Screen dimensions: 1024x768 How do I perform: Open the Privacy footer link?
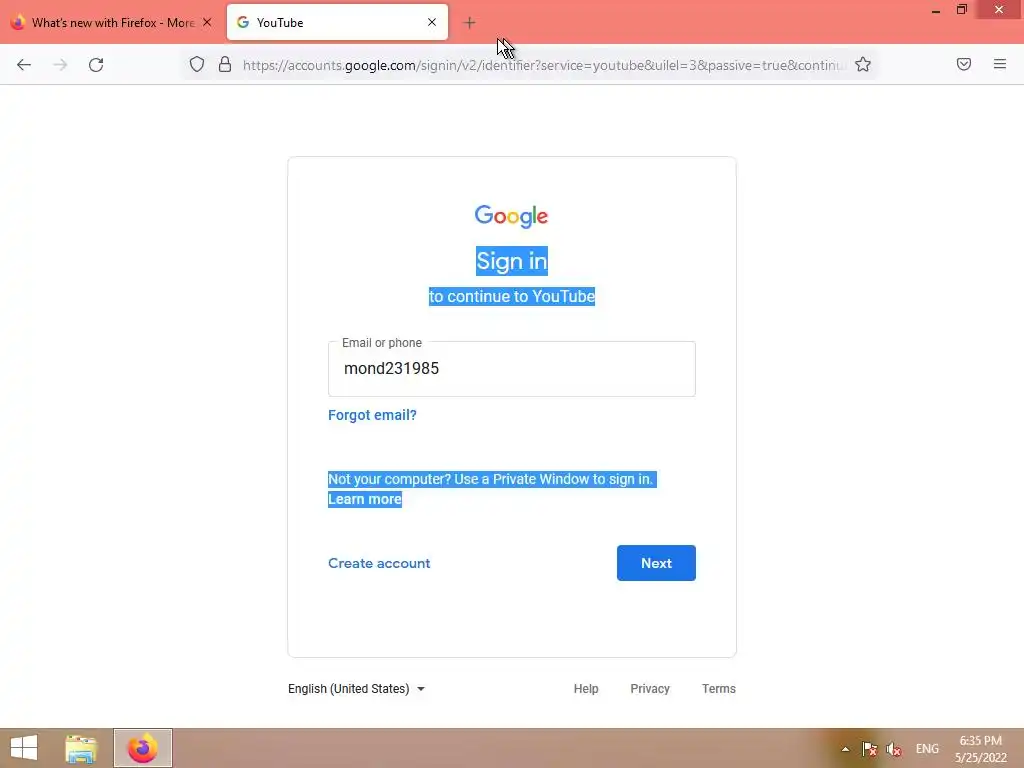click(650, 689)
